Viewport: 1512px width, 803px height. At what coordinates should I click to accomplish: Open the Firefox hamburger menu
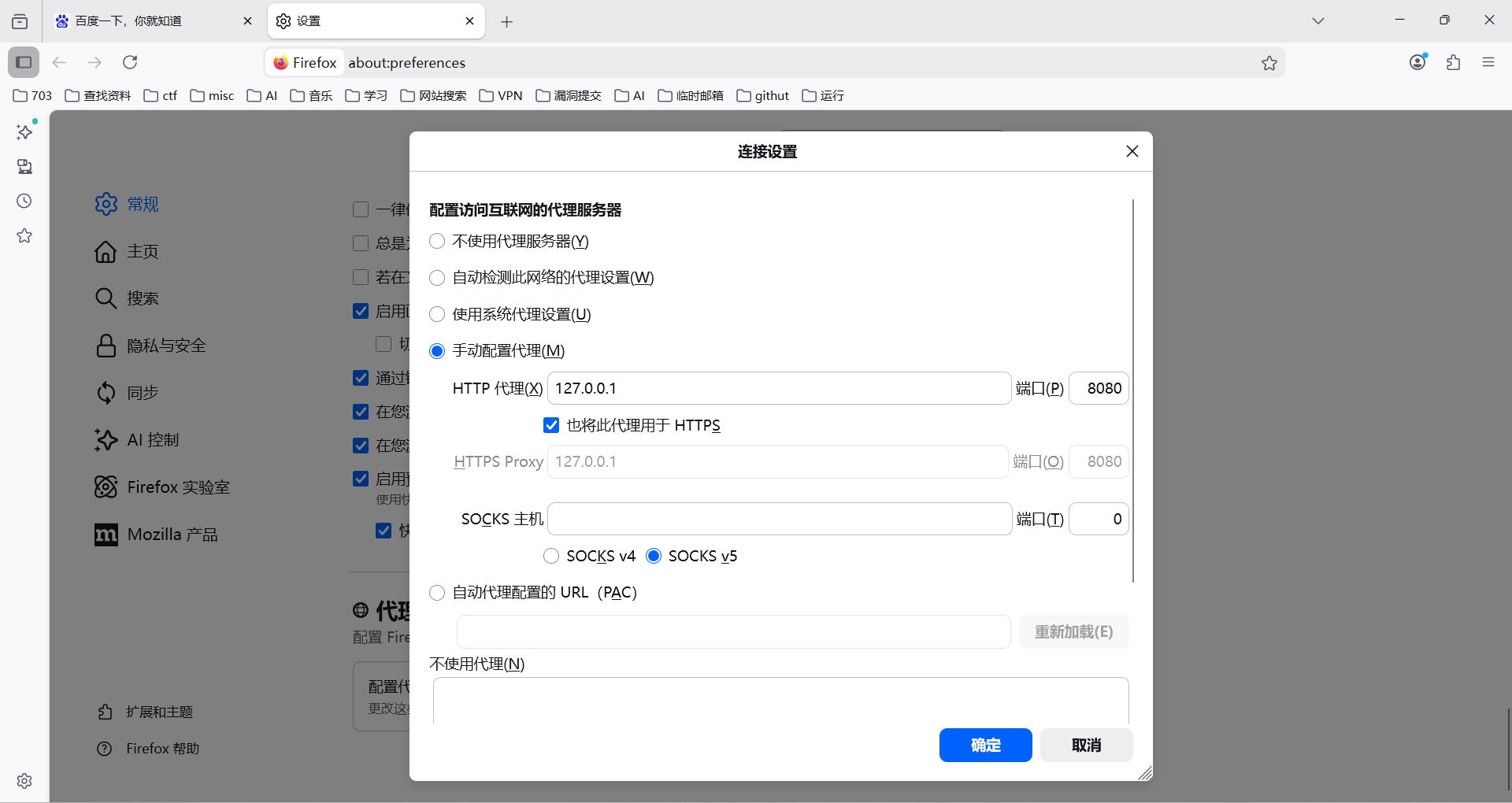1488,62
